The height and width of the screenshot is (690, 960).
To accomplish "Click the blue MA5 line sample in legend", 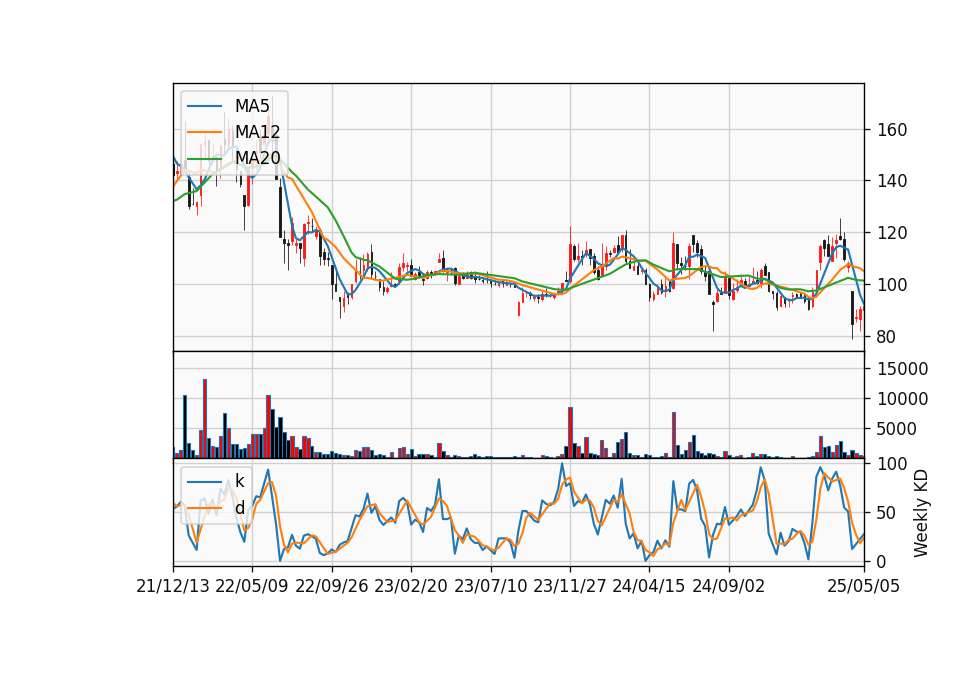I will (x=204, y=106).
